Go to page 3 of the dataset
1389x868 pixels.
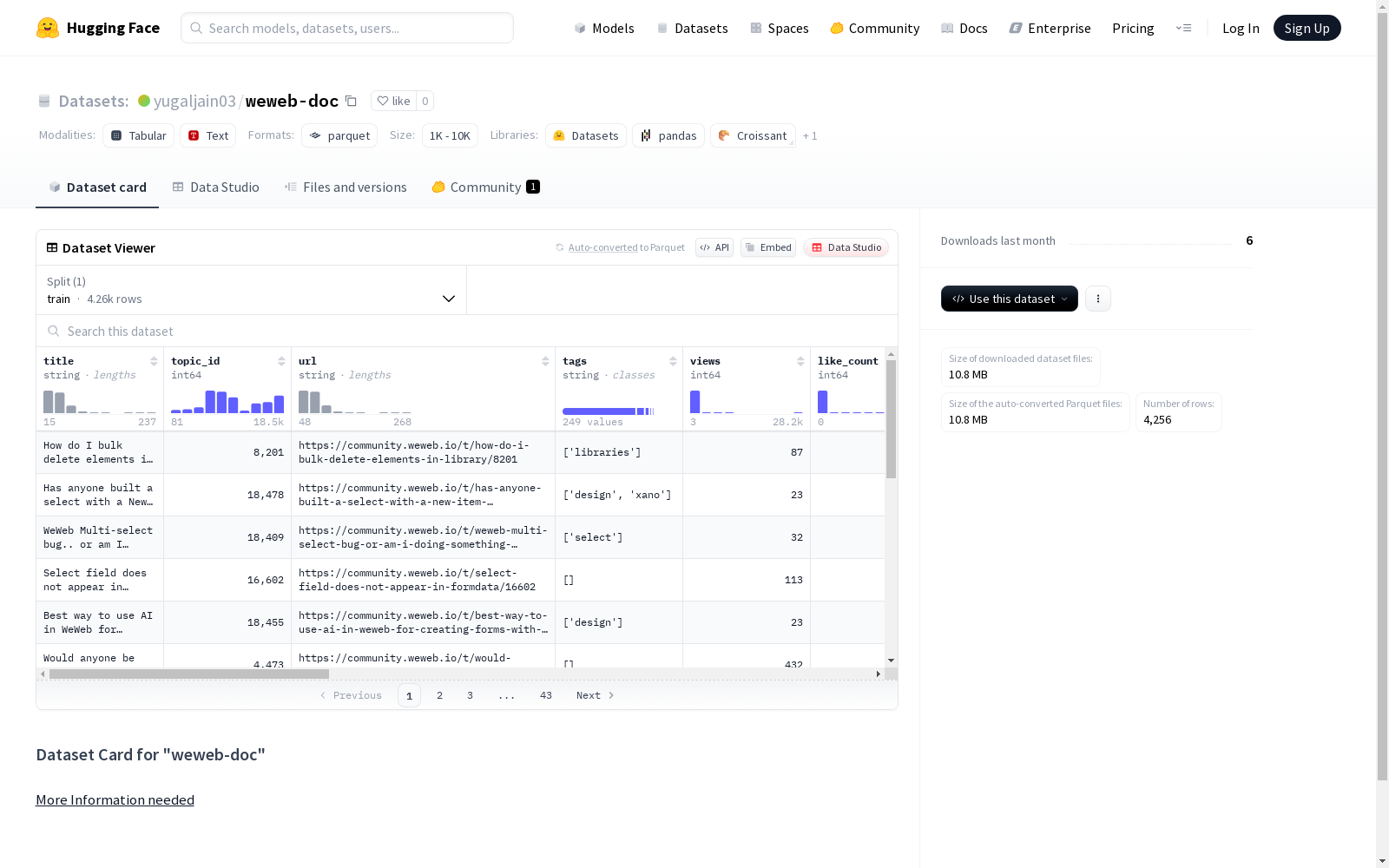tap(471, 695)
